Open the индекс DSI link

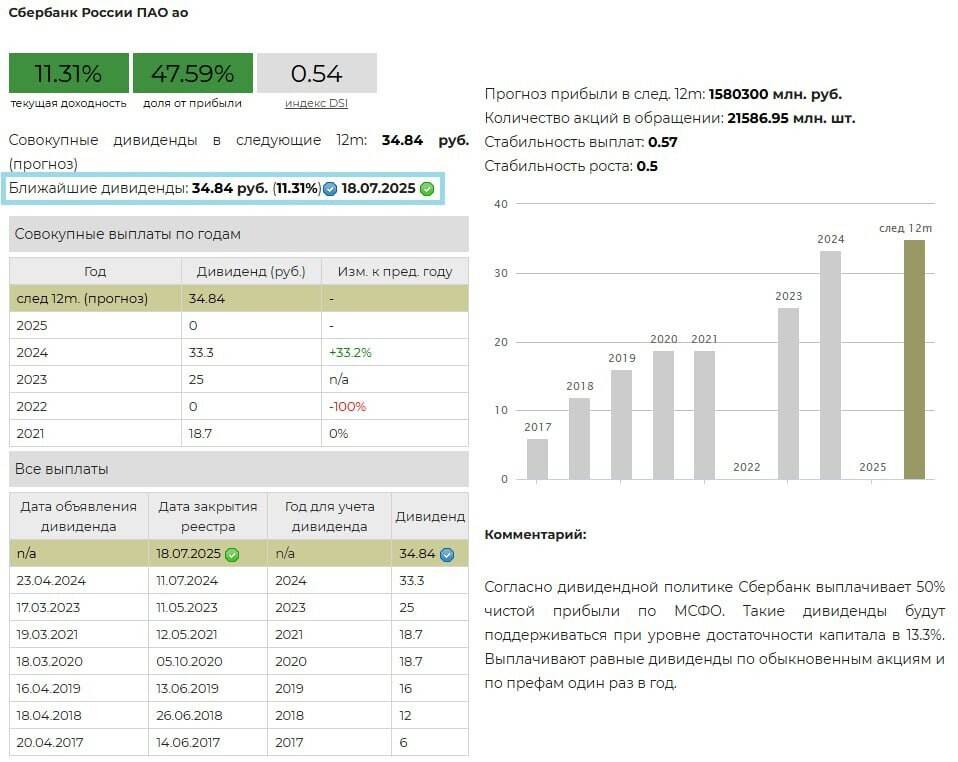[x=316, y=103]
